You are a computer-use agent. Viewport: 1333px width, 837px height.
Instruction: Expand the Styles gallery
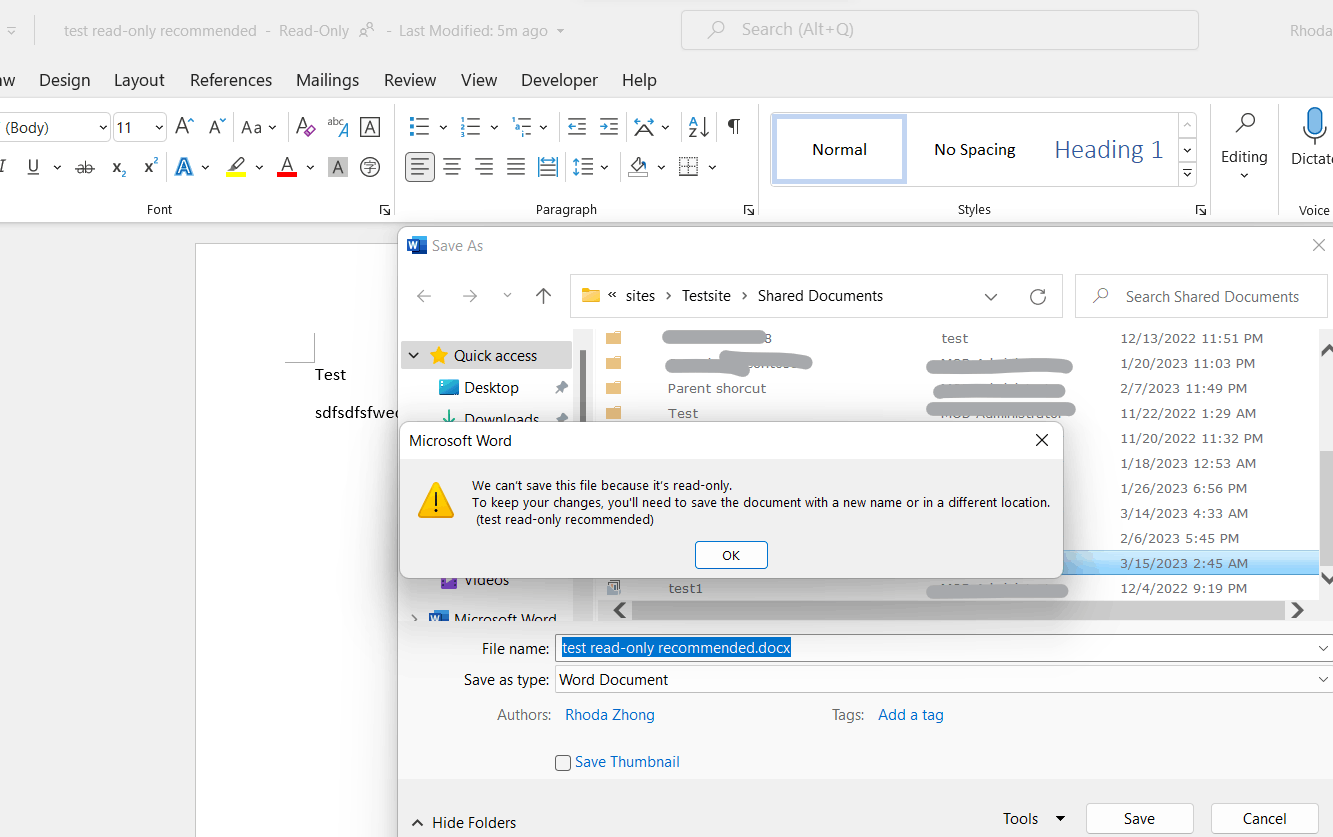pos(1187,174)
